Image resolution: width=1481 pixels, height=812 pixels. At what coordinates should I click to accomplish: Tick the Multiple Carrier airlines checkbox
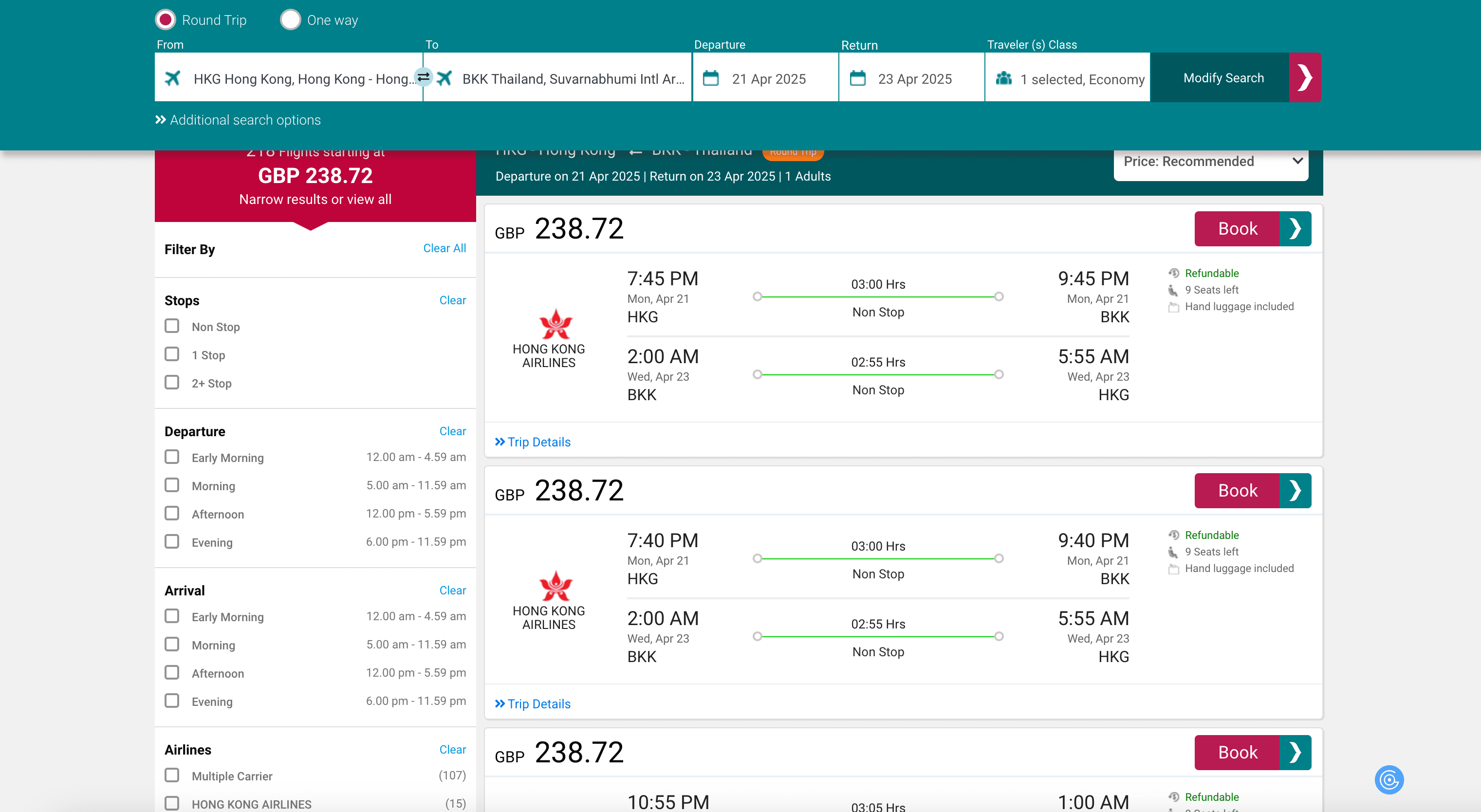[x=172, y=775]
